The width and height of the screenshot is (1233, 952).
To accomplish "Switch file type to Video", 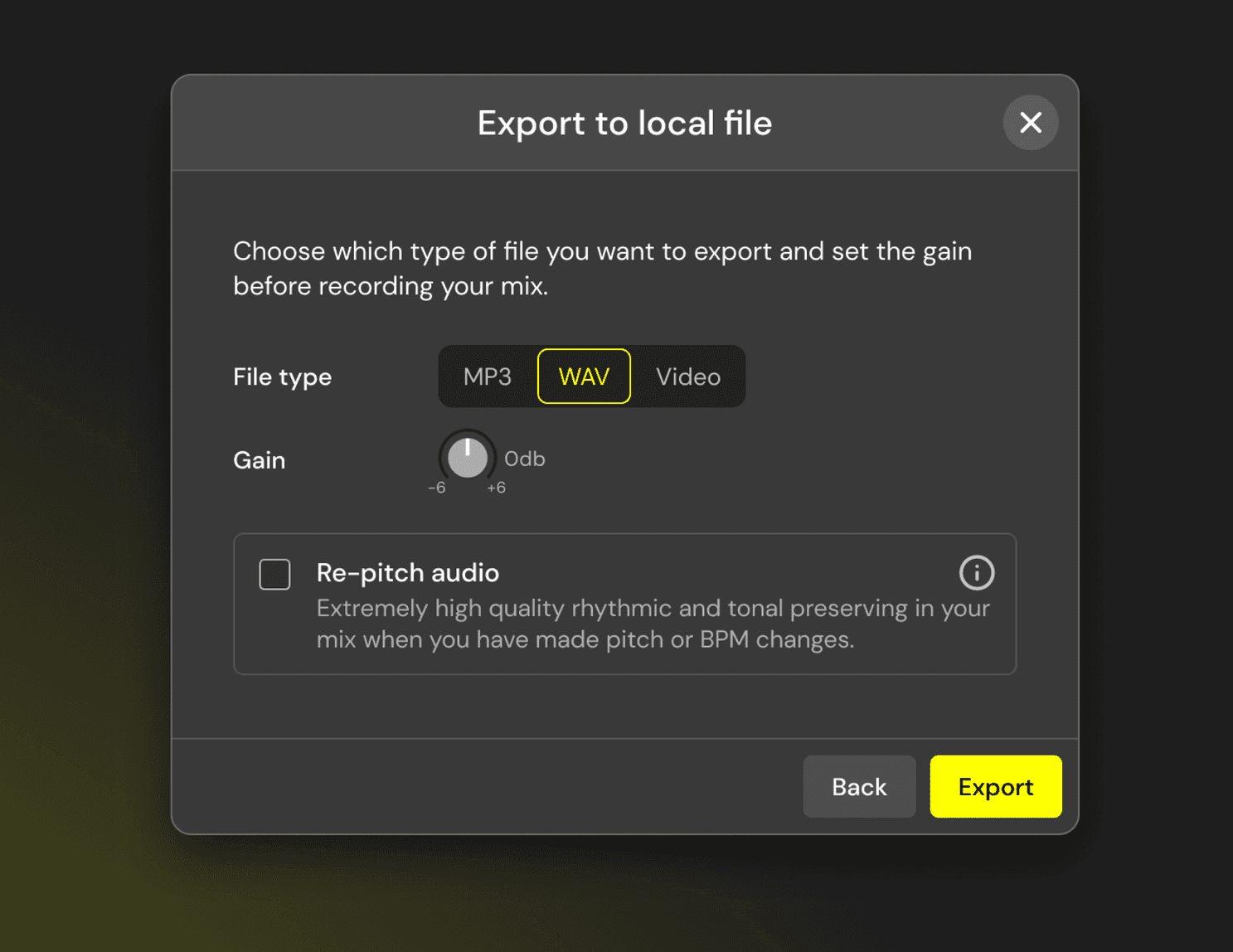I will click(x=687, y=376).
